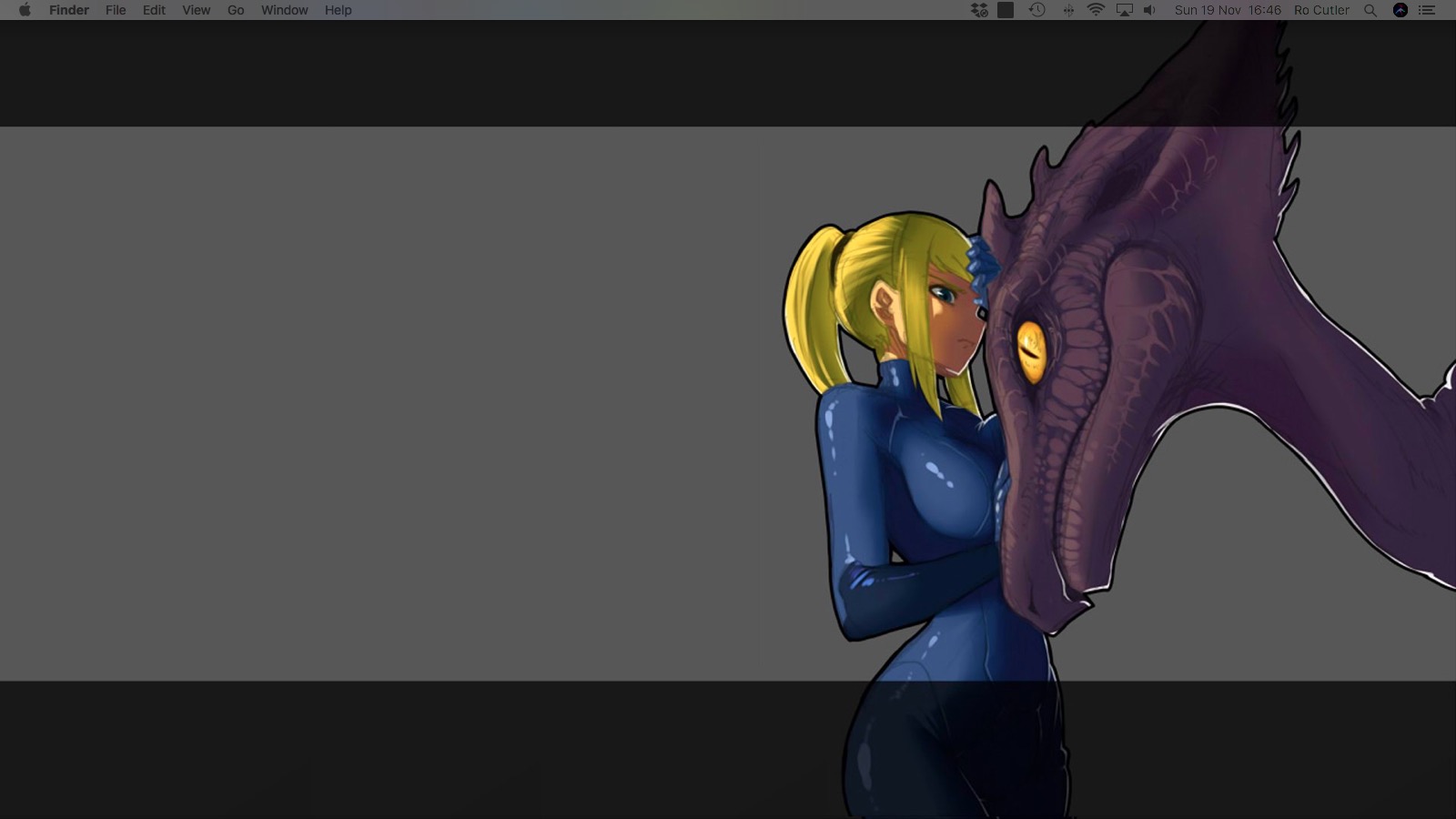Click the Dropbox menu bar icon

[979, 10]
